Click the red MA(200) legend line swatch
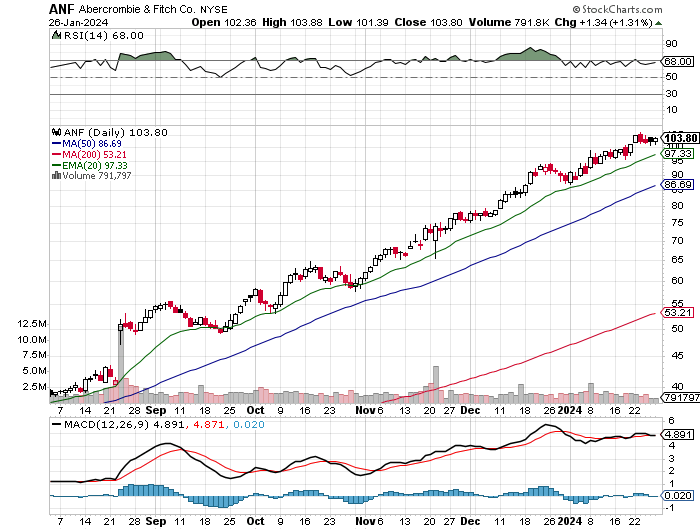The width and height of the screenshot is (700, 530). [x=57, y=154]
